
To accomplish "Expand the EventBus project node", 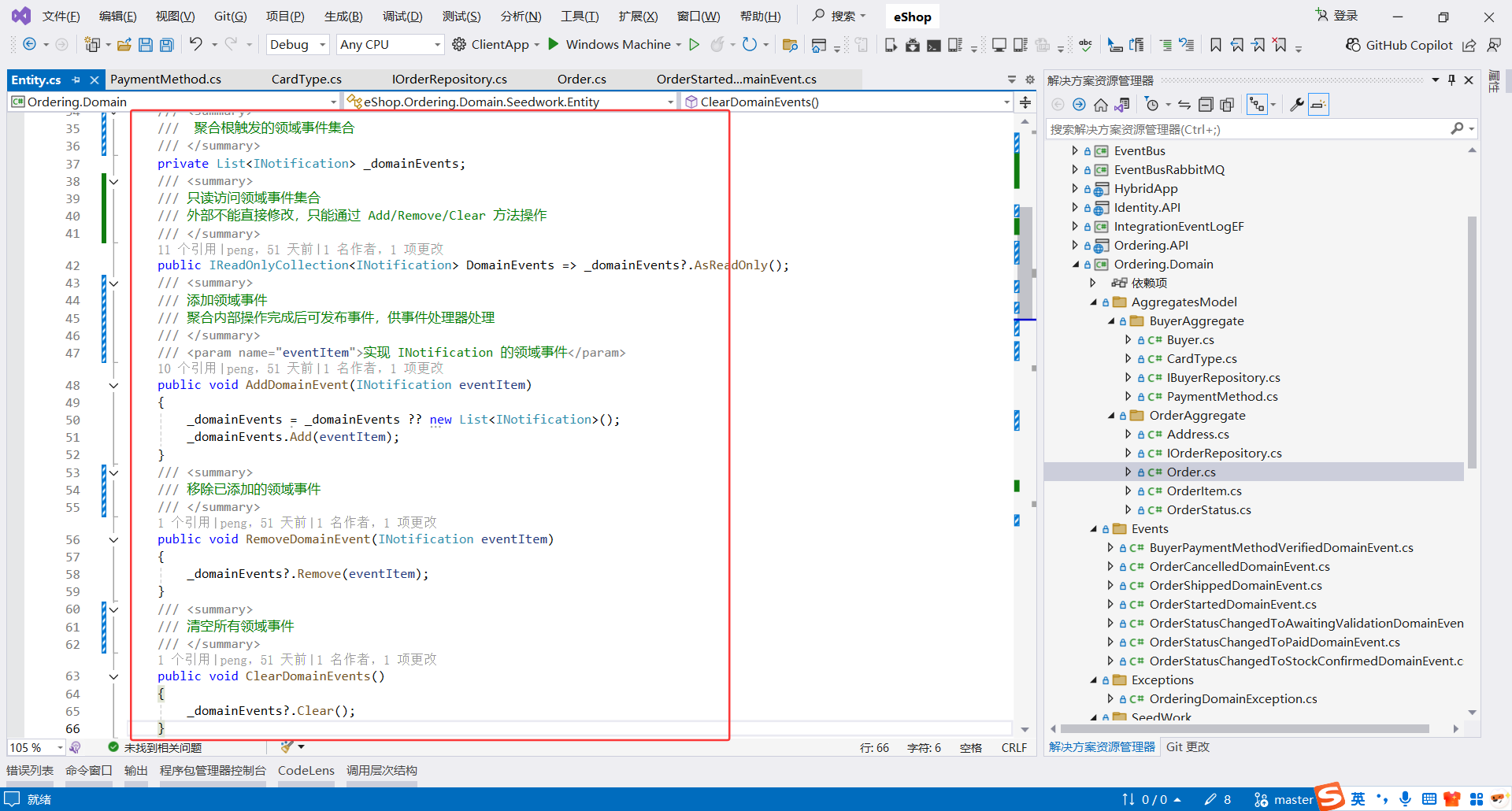I will tap(1076, 151).
